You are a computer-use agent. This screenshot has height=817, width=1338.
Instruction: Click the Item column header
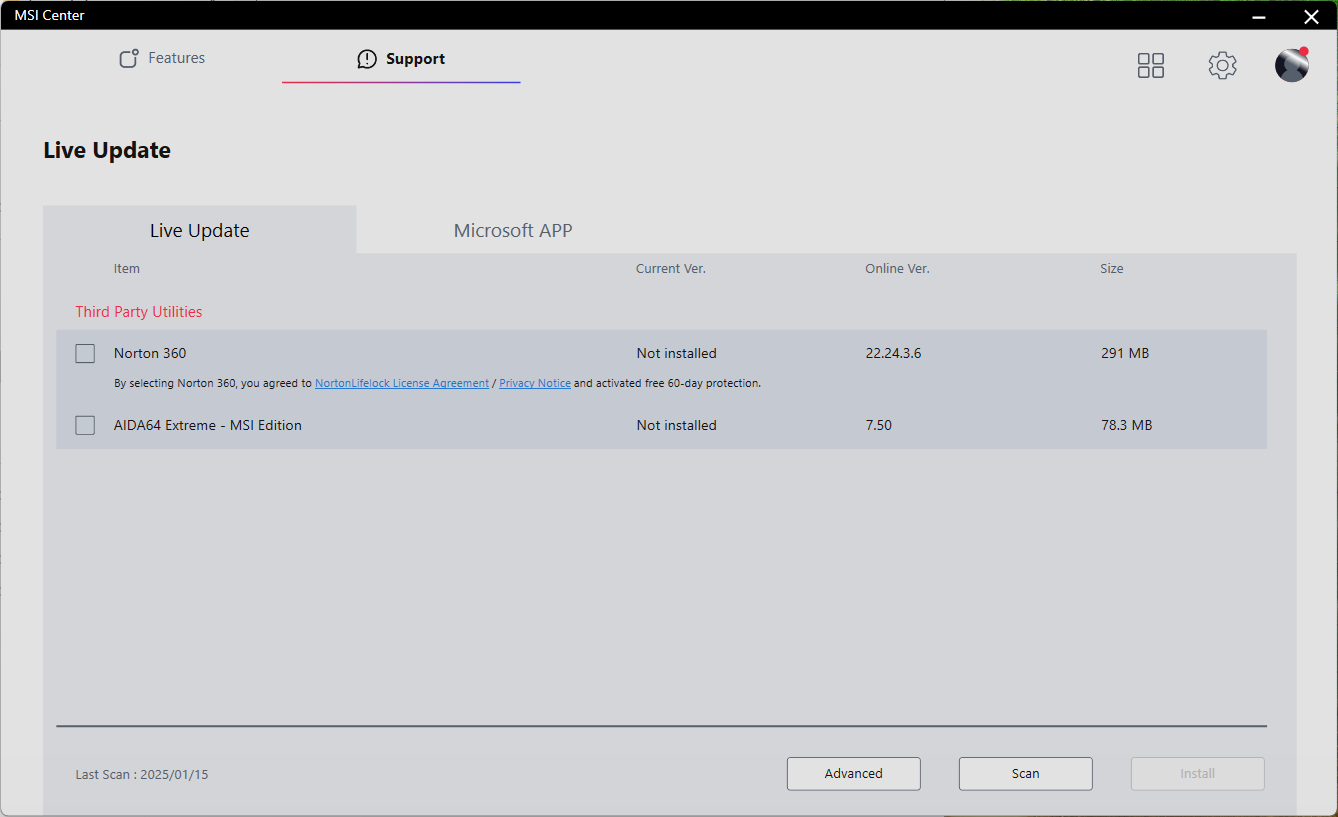pos(127,268)
